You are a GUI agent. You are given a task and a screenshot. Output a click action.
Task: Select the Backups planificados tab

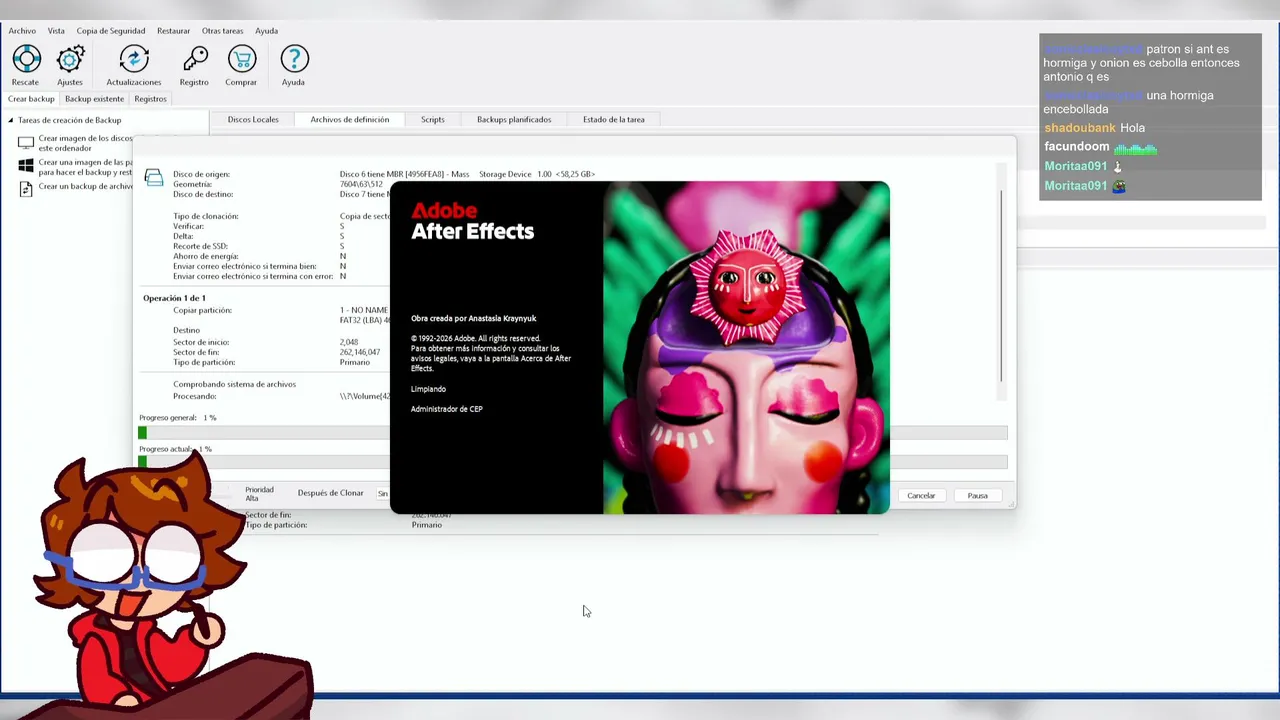pos(514,120)
